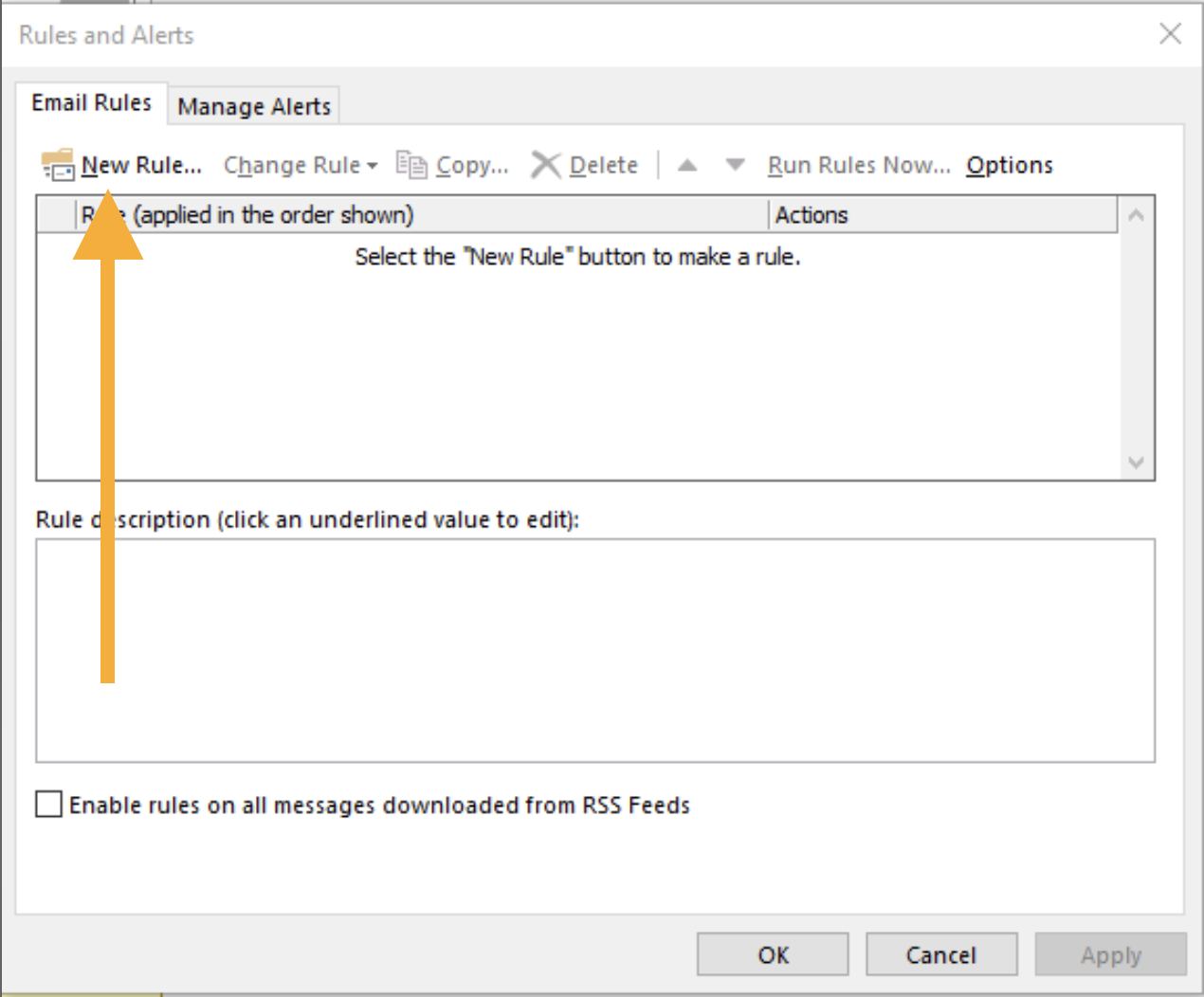
Task: Click the scrollbar down arrow
Action: [1136, 463]
